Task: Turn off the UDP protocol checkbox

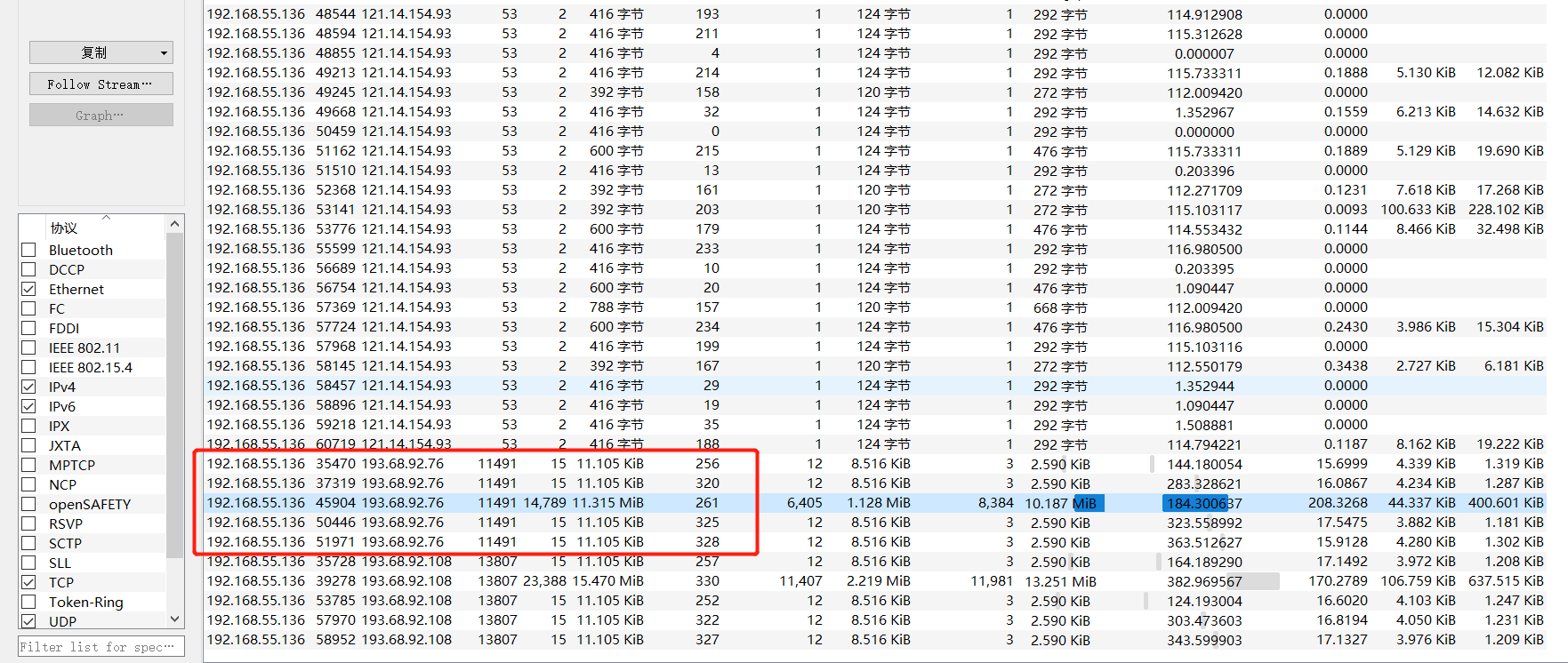Action: 29,621
